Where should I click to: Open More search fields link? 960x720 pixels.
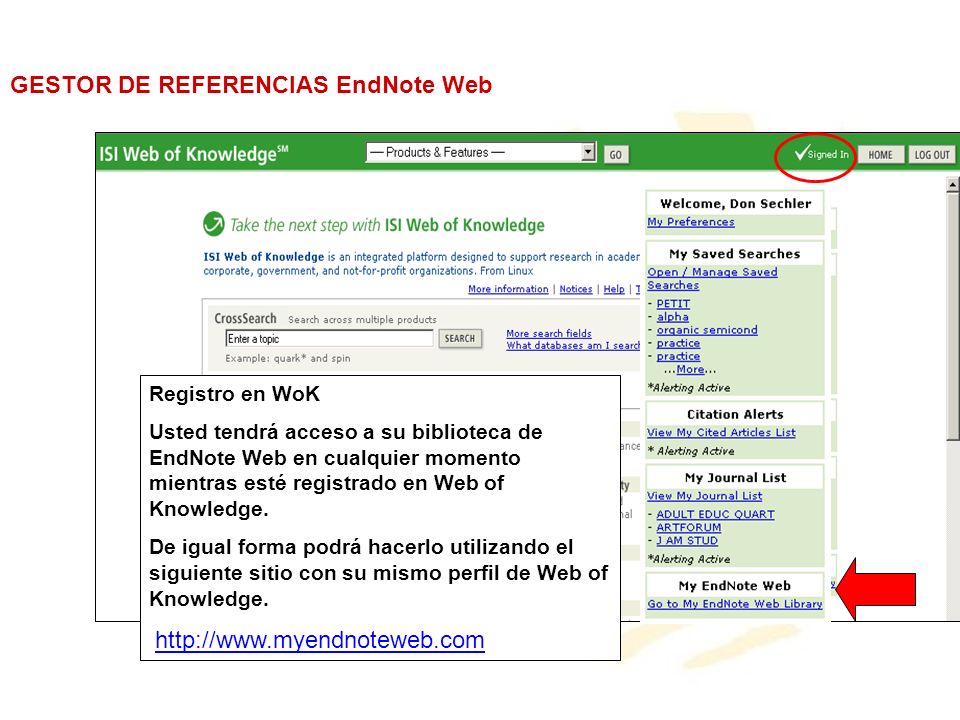click(x=549, y=334)
